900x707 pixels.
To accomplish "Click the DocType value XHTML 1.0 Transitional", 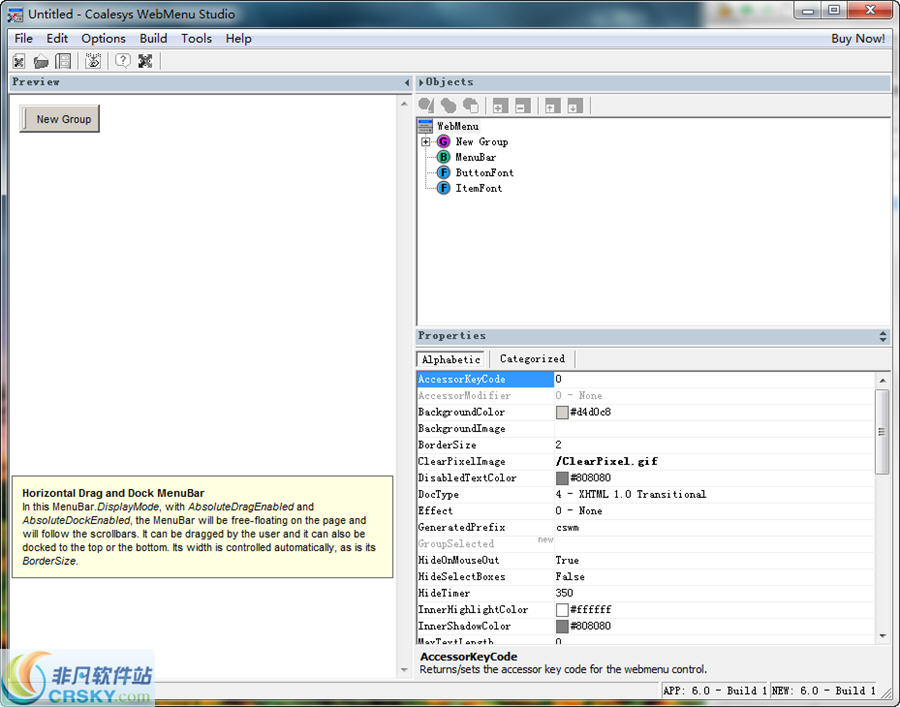I will (x=630, y=494).
